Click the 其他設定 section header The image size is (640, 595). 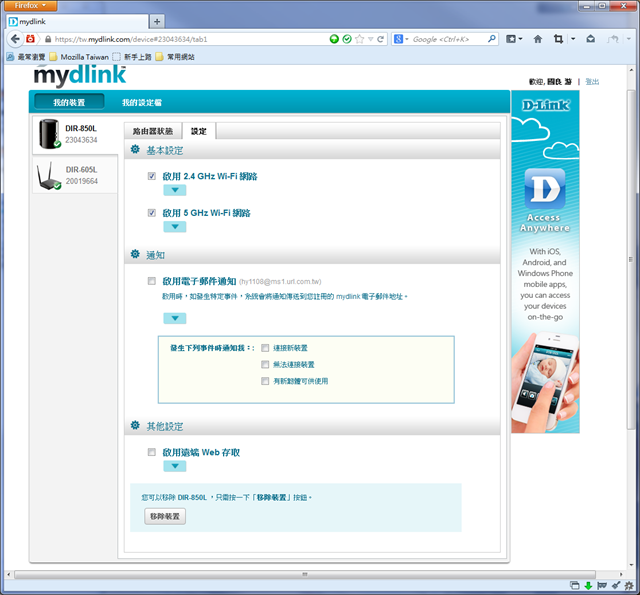(x=312, y=426)
